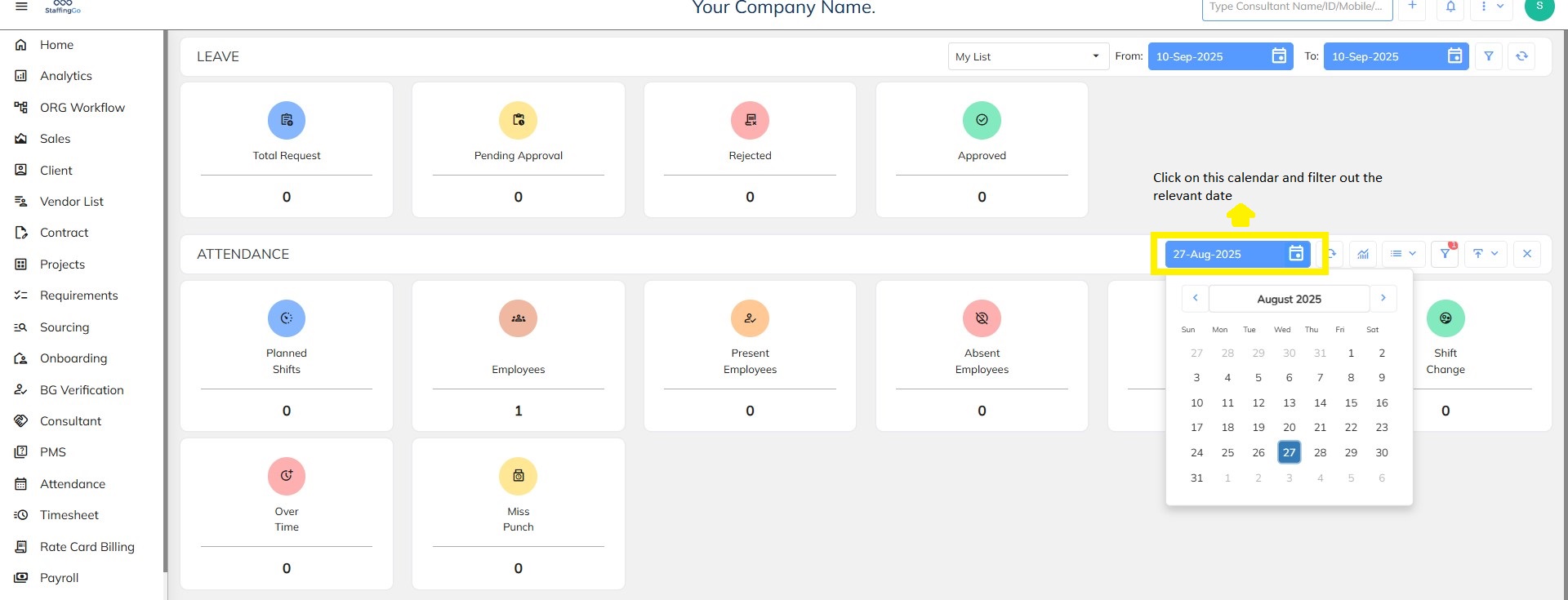Viewport: 1568px width, 600px height.
Task: Close the Attendance section with X
Action: pos(1526,254)
